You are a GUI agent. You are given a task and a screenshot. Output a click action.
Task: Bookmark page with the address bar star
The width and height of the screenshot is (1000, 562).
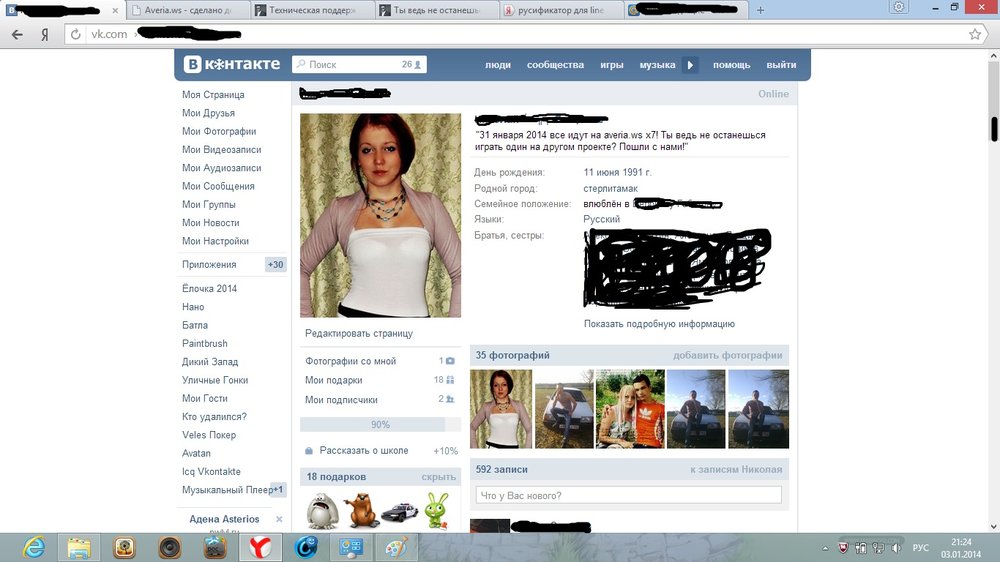pos(975,34)
